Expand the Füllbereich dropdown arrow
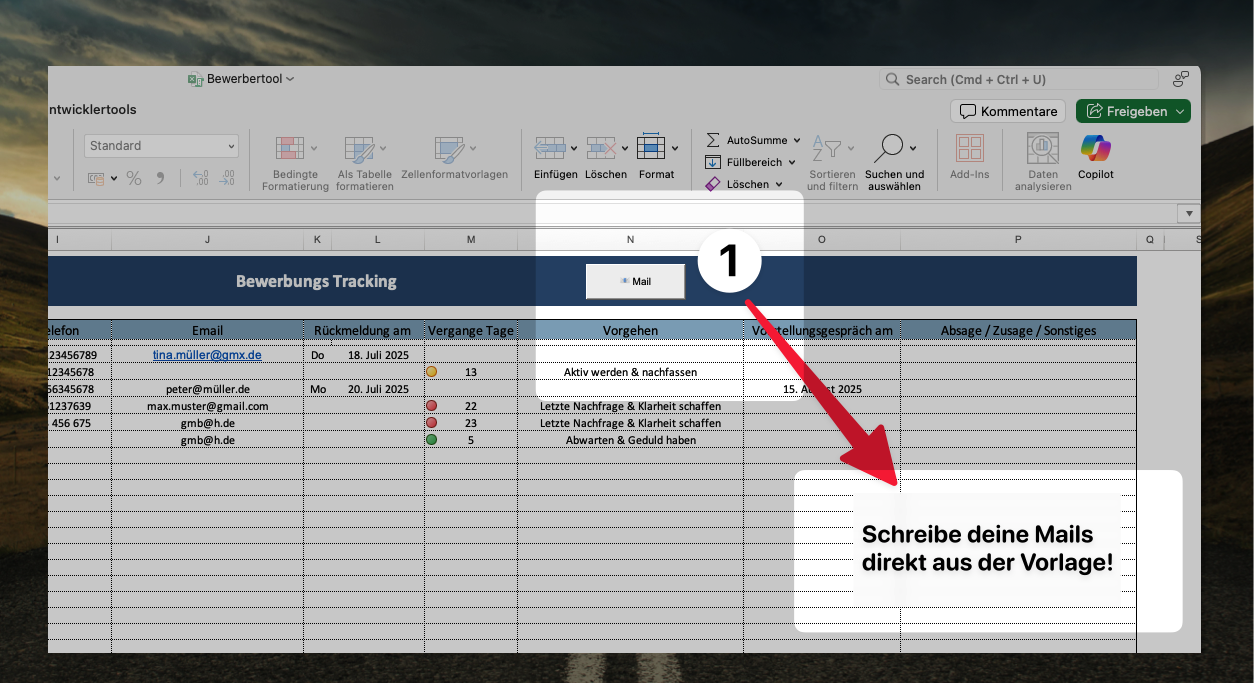Screen dimensions: 1254x683 pyautogui.click(x=792, y=162)
